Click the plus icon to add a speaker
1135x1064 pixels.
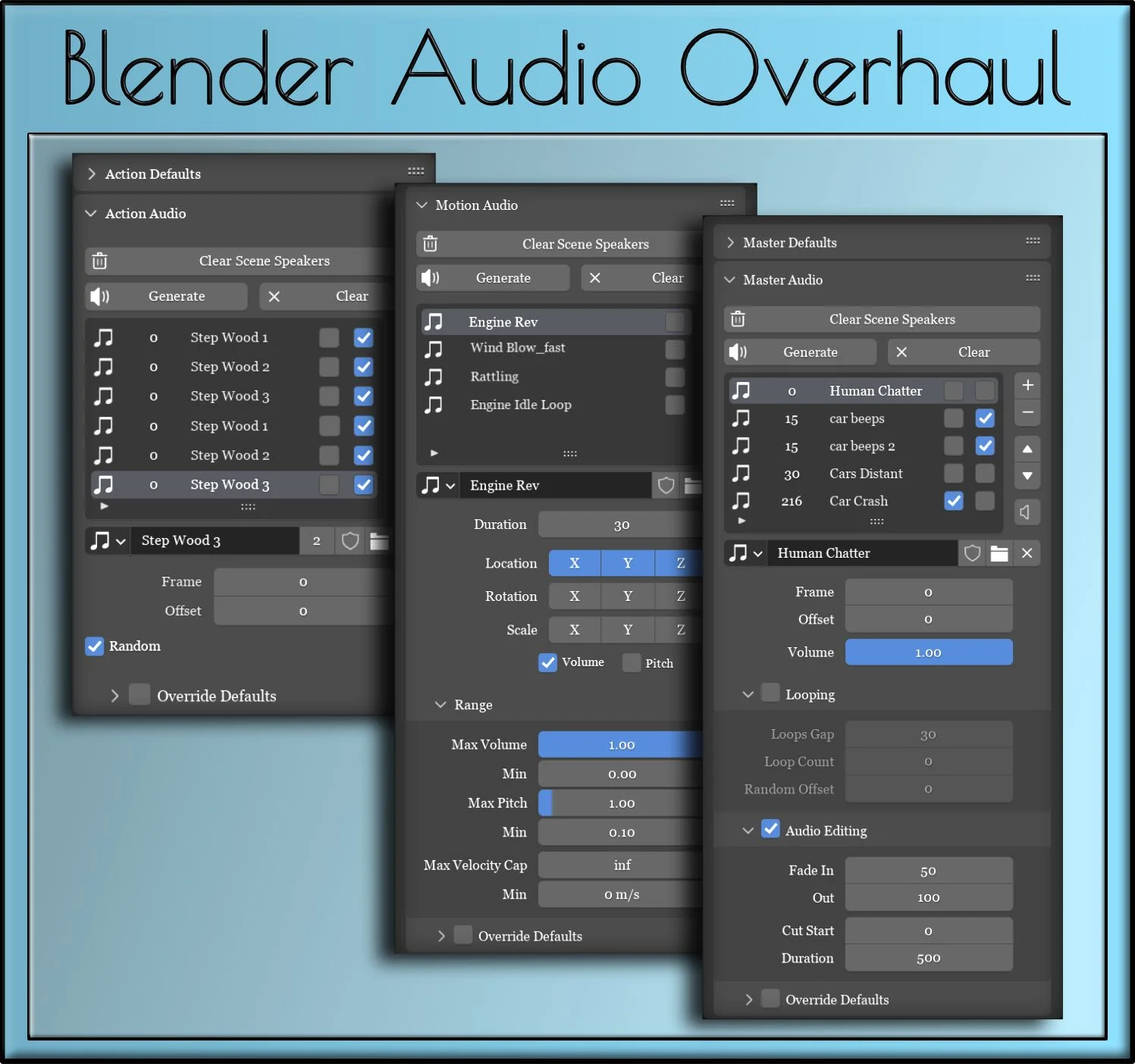1027,385
